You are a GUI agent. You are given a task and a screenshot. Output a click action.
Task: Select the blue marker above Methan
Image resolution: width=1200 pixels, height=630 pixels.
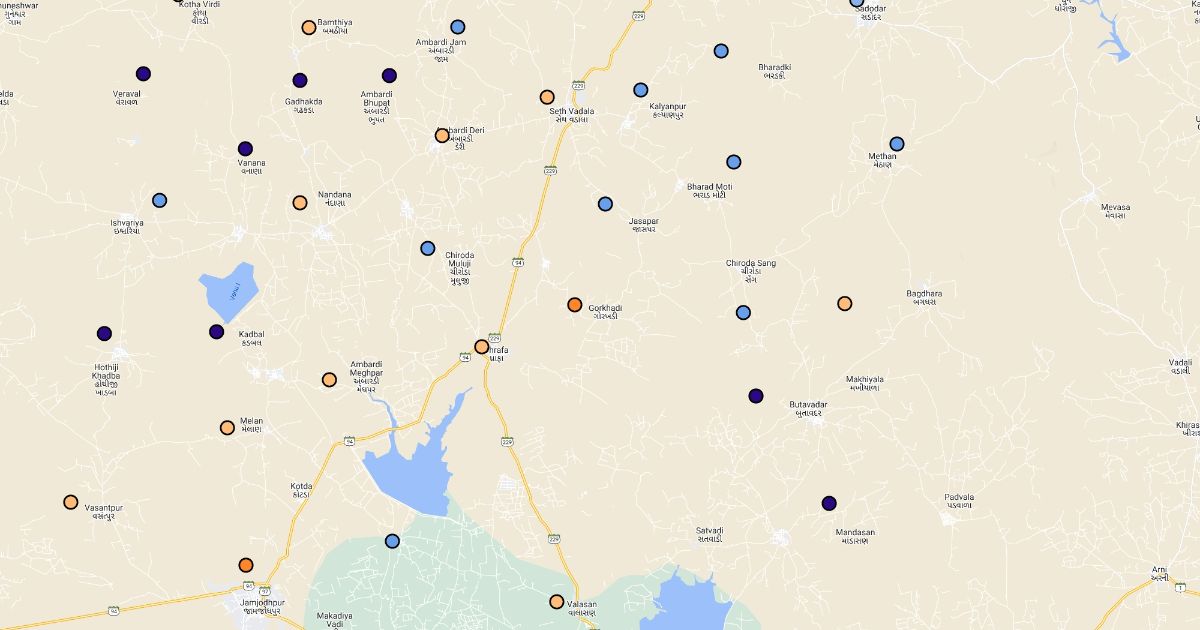click(897, 144)
